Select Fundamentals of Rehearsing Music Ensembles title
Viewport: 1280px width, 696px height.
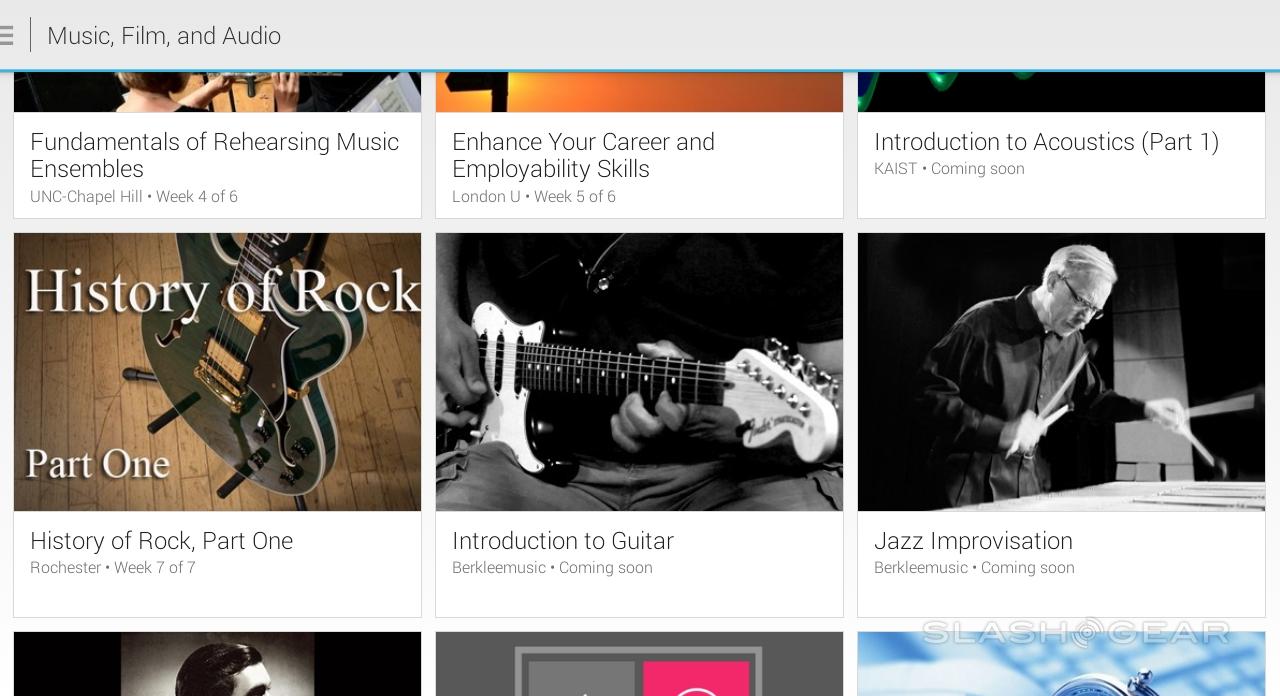click(214, 155)
